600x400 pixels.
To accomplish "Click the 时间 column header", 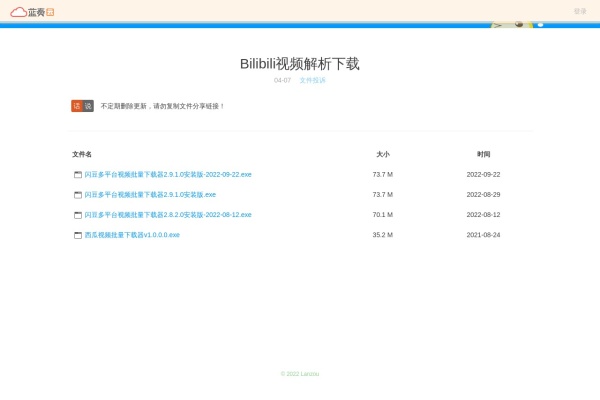I will [x=483, y=154].
